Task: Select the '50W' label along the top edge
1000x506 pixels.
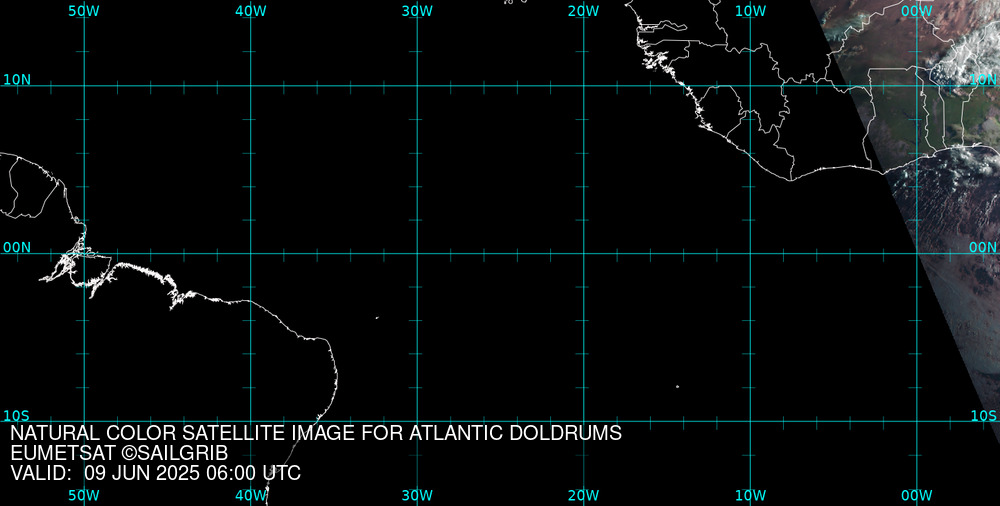Action: (x=84, y=11)
